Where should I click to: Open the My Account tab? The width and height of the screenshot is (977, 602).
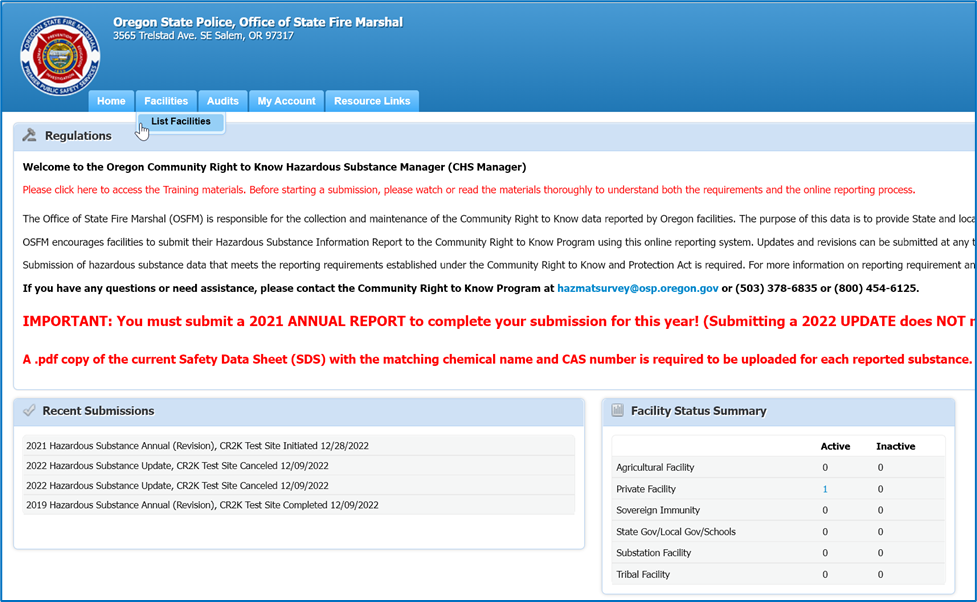click(287, 101)
